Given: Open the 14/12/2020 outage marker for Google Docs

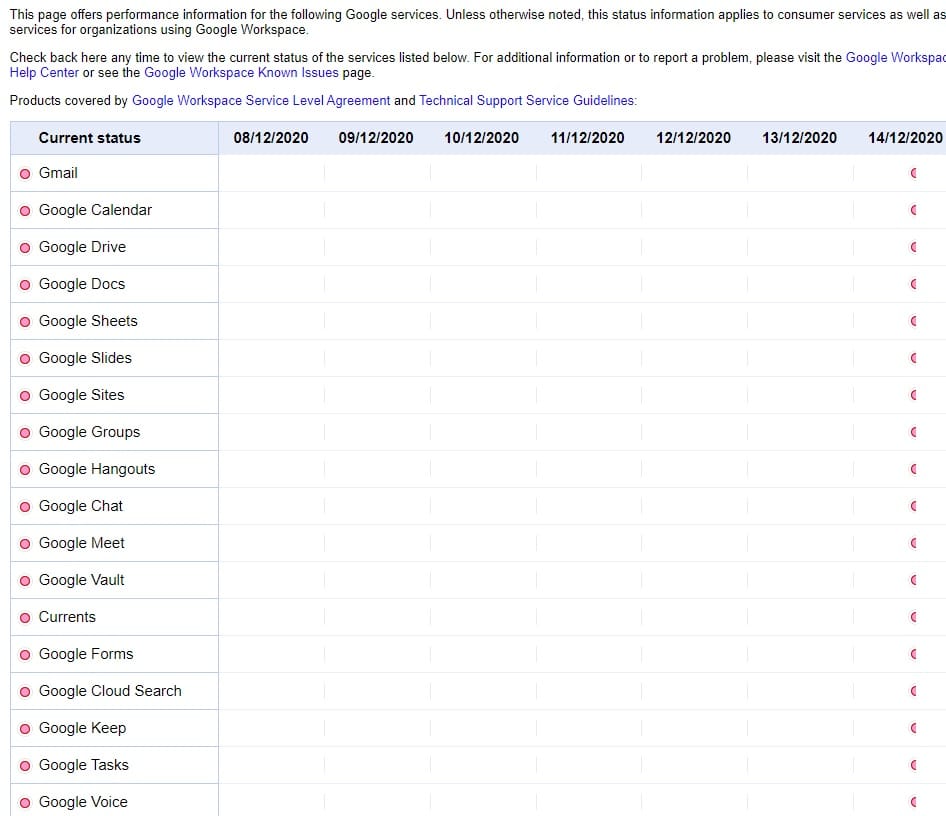Looking at the screenshot, I should click(913, 284).
